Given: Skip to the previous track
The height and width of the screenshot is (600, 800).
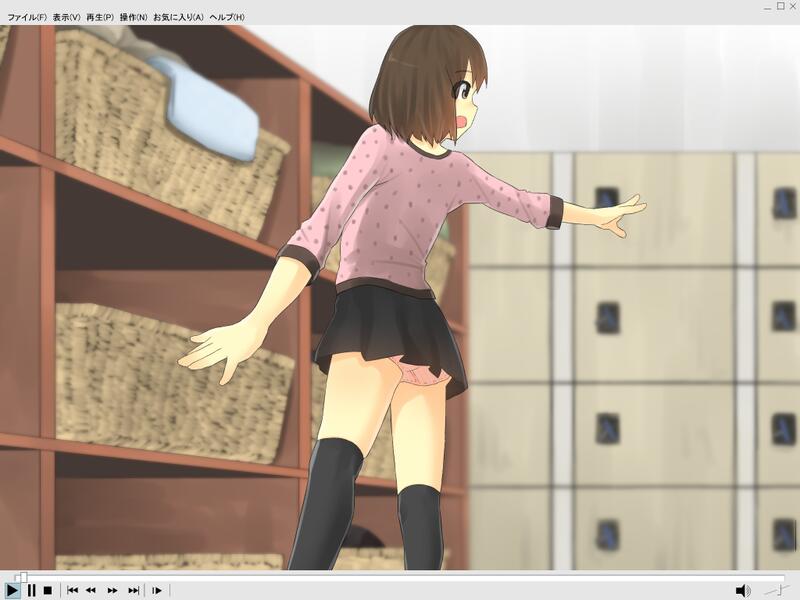Looking at the screenshot, I should pos(72,590).
